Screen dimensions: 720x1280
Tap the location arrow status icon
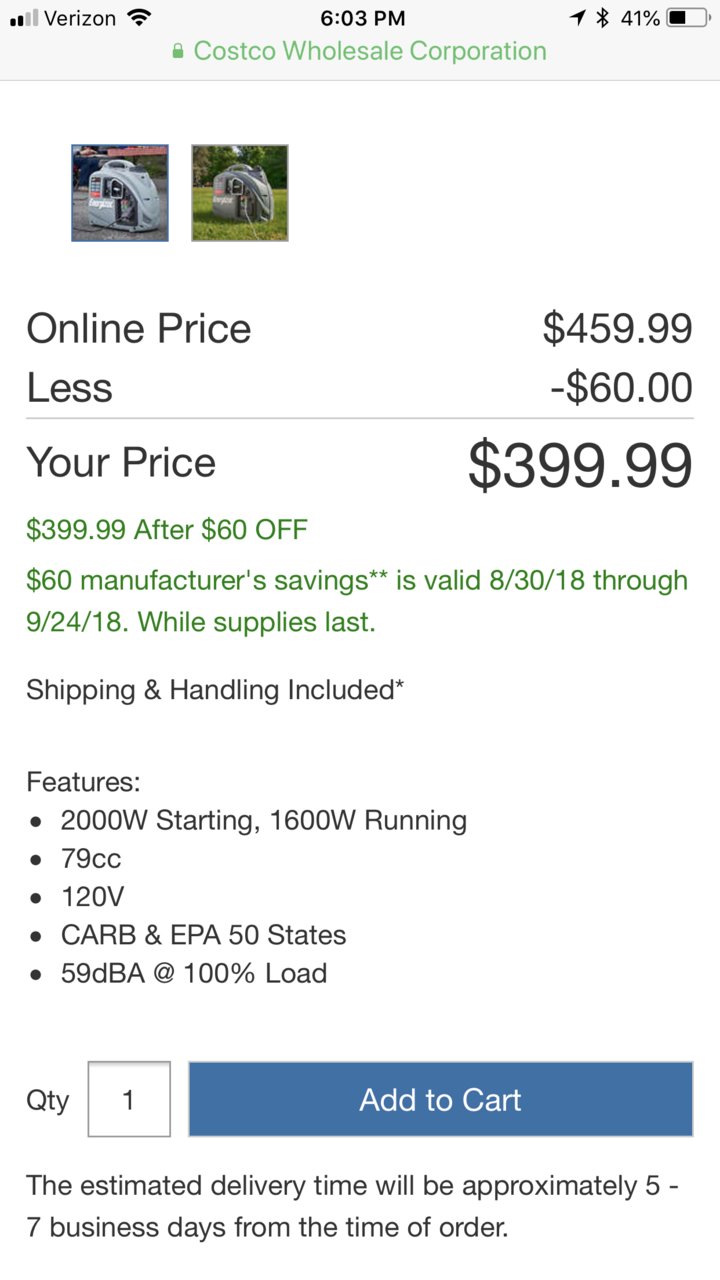[x=578, y=18]
